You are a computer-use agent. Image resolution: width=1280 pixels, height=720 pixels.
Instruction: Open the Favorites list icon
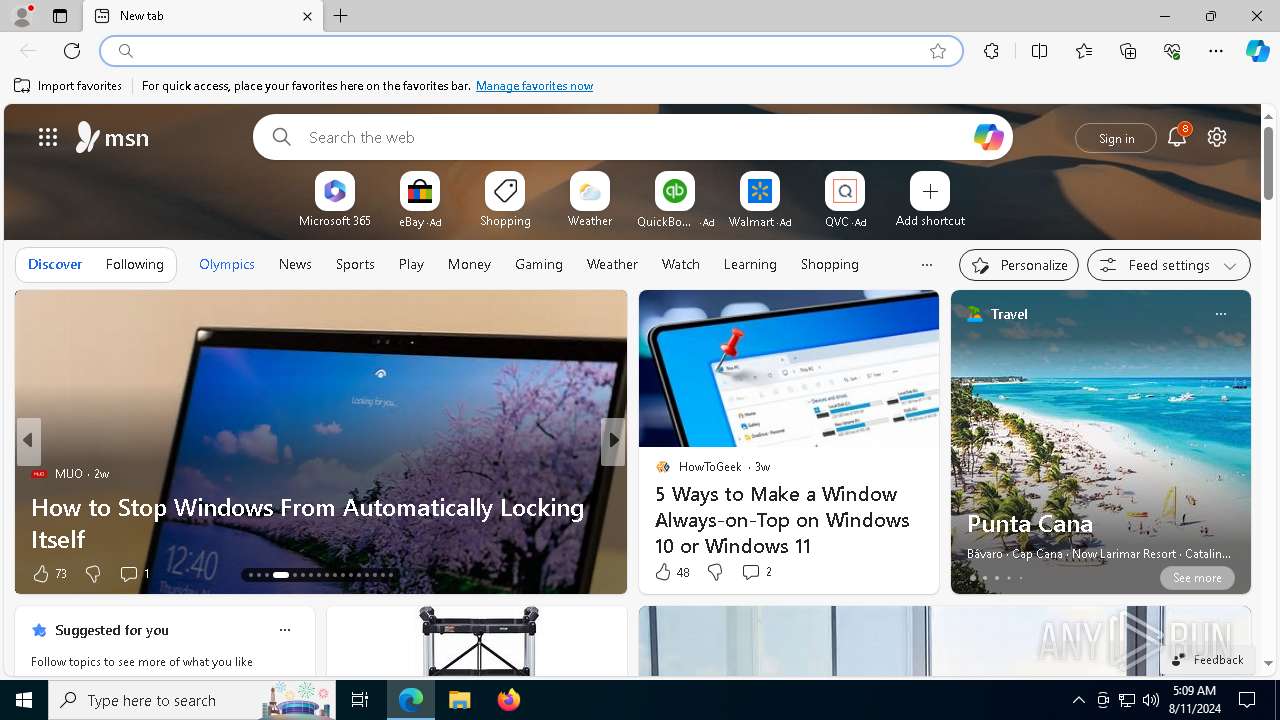tap(1084, 51)
